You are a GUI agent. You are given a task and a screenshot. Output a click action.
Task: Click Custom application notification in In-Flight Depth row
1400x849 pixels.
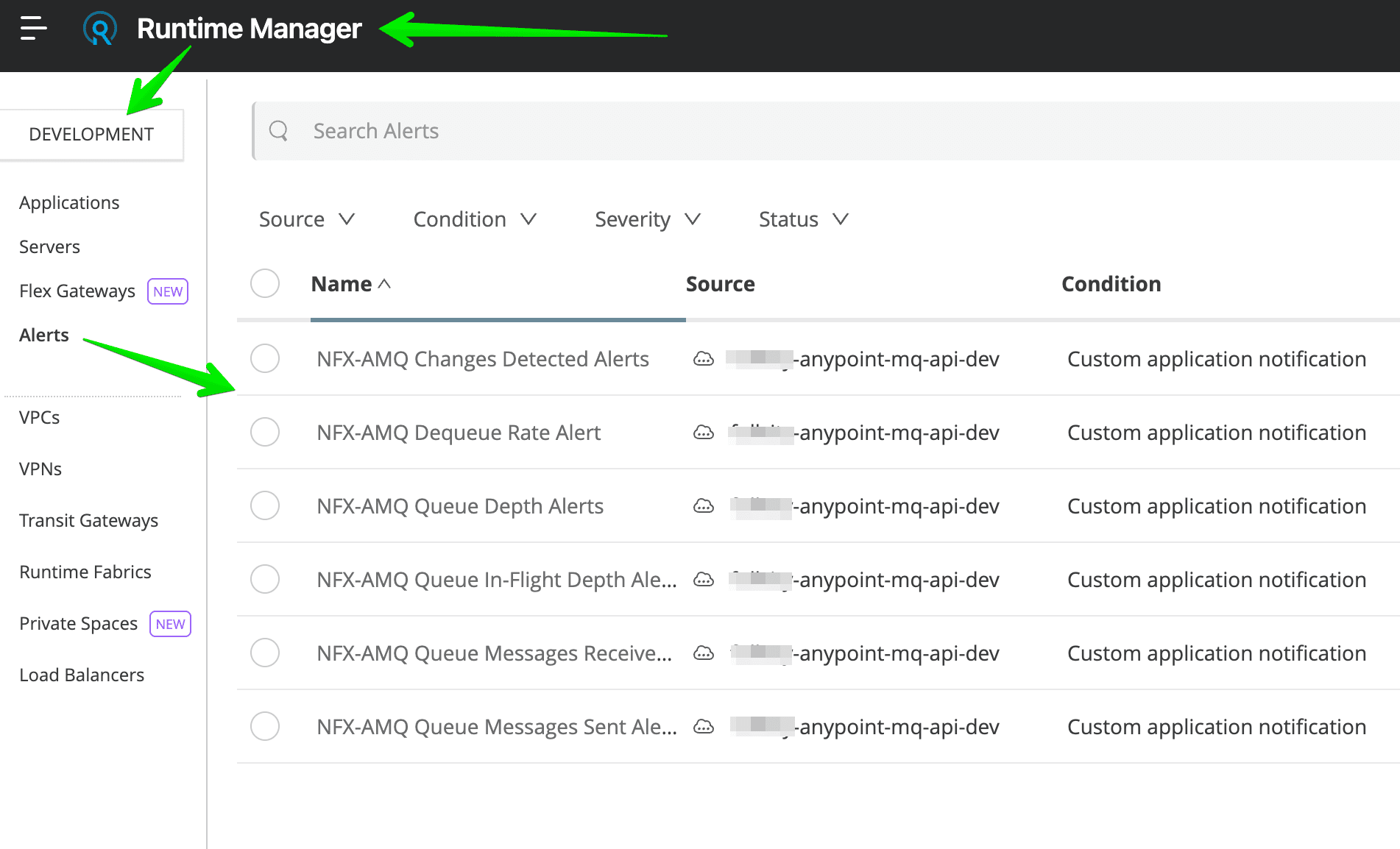1217,580
